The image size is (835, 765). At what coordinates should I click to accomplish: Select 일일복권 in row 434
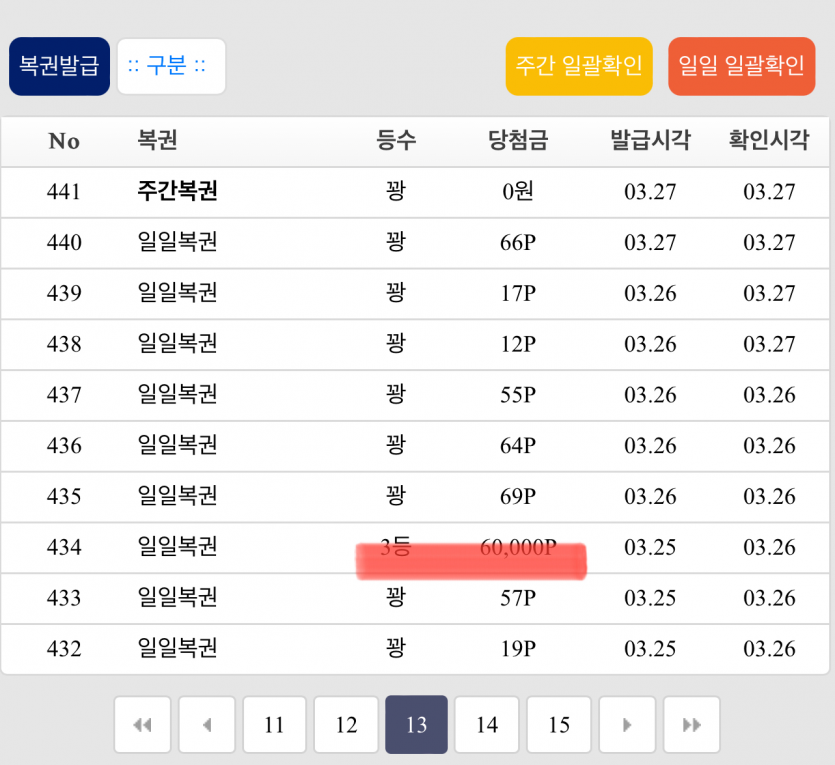coord(177,546)
